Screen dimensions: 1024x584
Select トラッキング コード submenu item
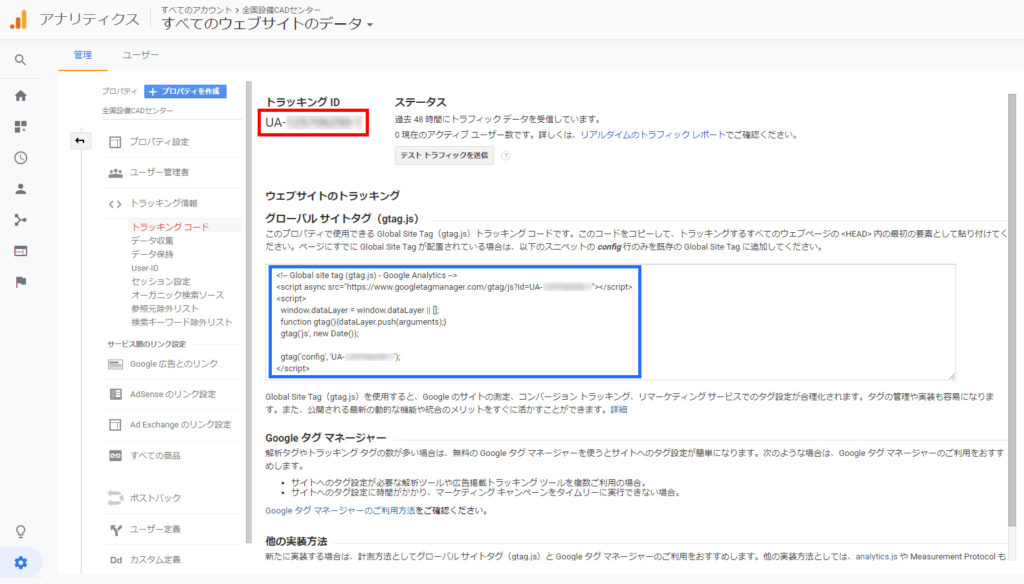170,227
